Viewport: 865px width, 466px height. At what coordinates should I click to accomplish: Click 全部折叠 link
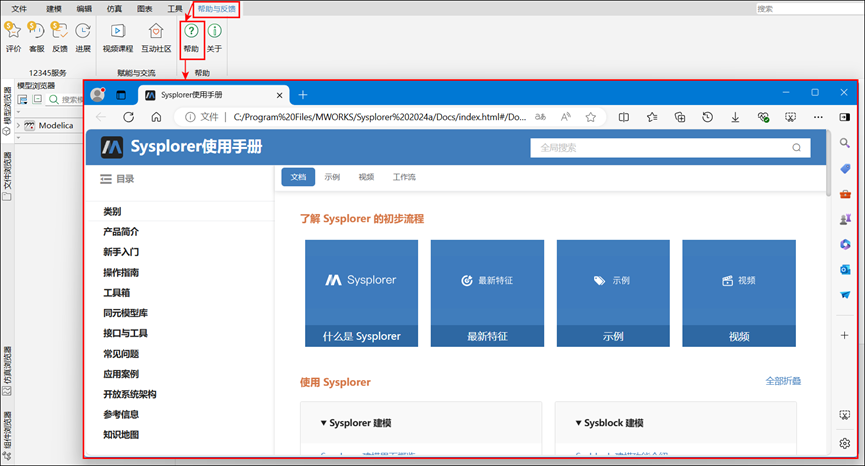click(x=783, y=381)
